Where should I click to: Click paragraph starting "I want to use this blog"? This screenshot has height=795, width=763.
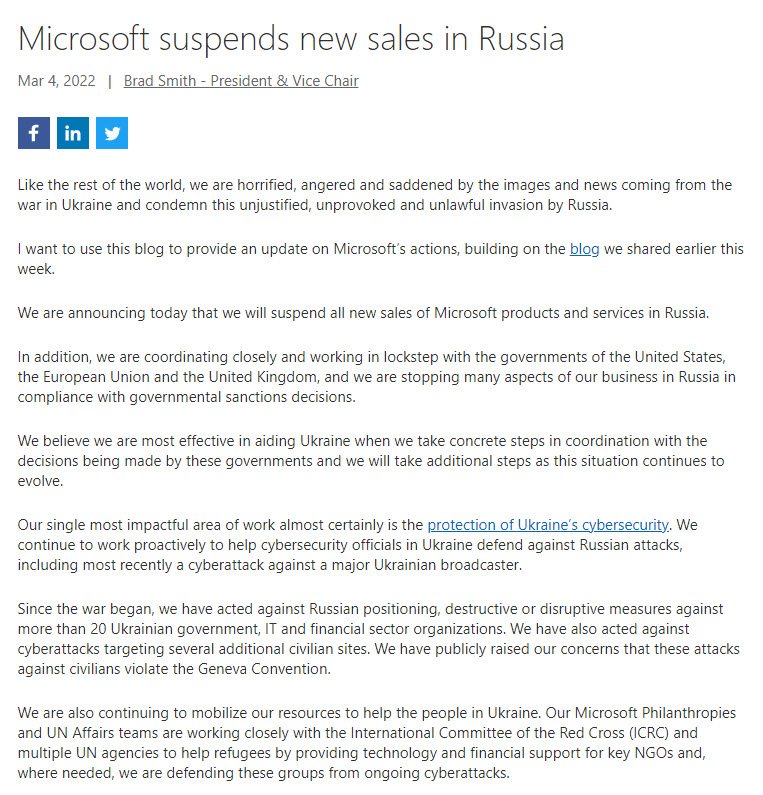click(x=380, y=259)
